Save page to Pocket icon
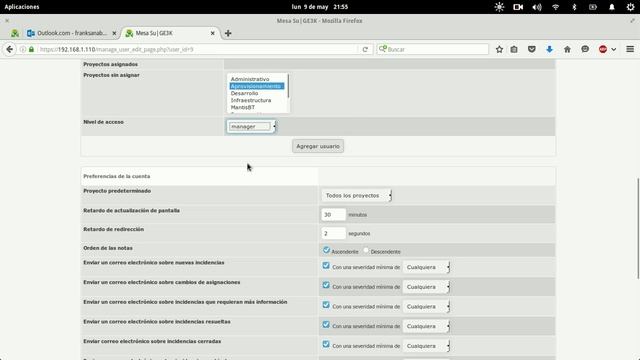640x360 pixels. (x=531, y=49)
